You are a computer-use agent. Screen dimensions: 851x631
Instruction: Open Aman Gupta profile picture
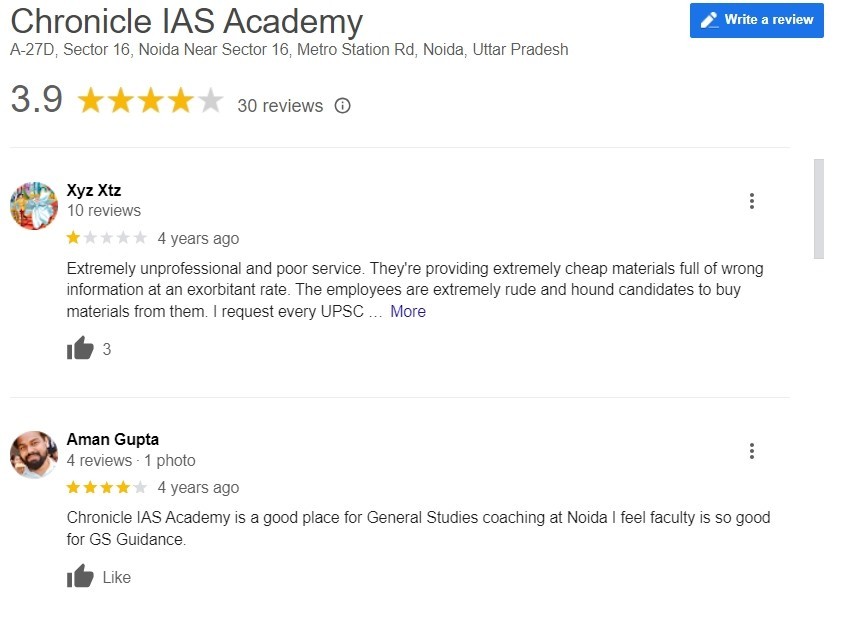[34, 455]
